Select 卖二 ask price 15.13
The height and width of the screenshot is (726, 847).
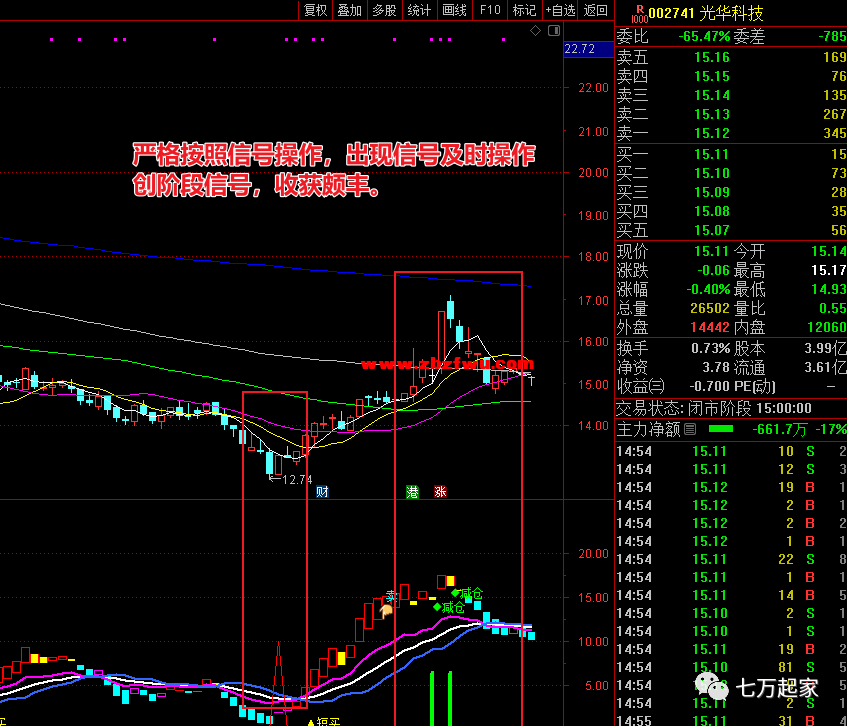(x=711, y=114)
